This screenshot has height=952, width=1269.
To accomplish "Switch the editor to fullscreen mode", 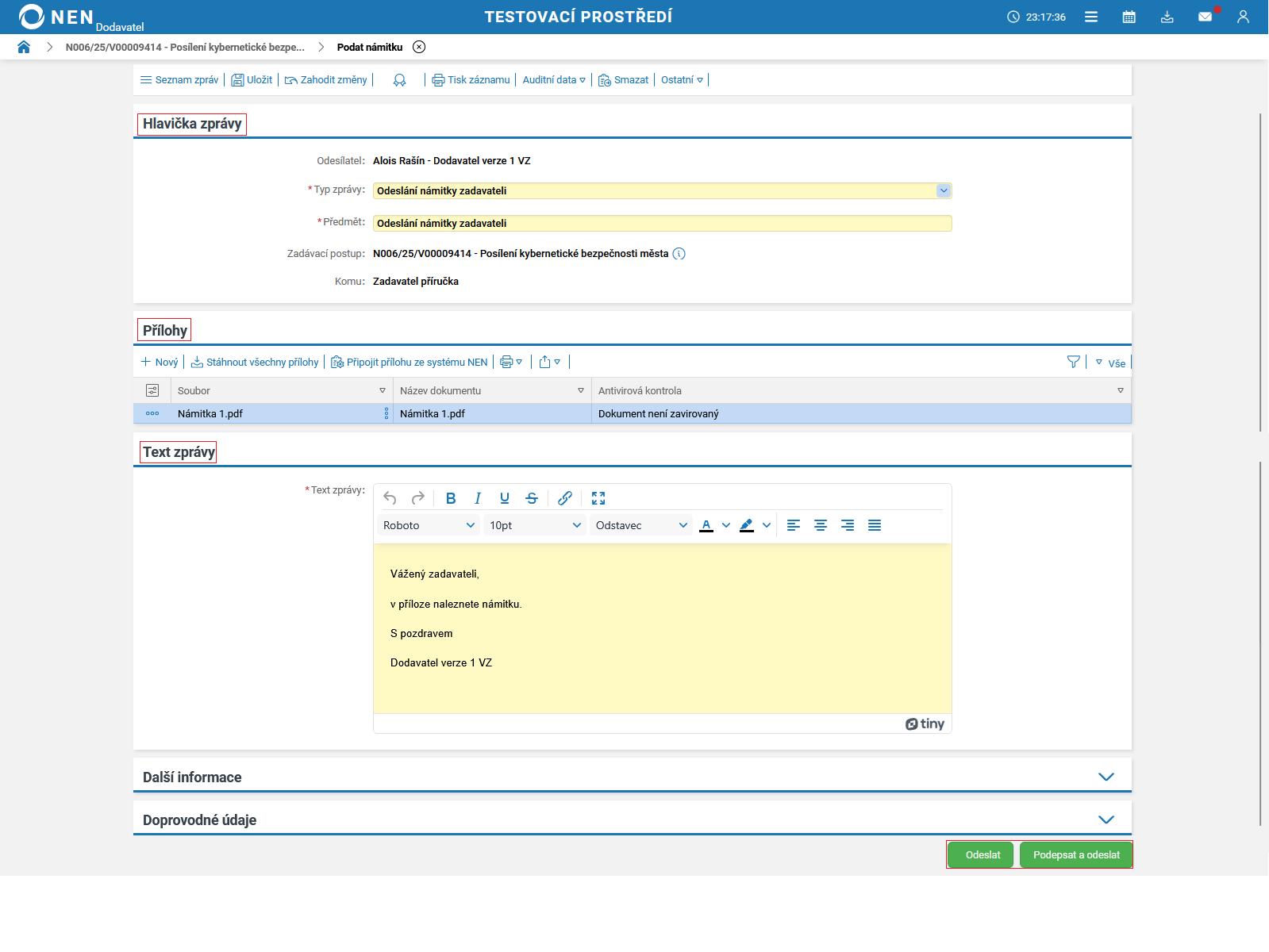I will pyautogui.click(x=598, y=498).
